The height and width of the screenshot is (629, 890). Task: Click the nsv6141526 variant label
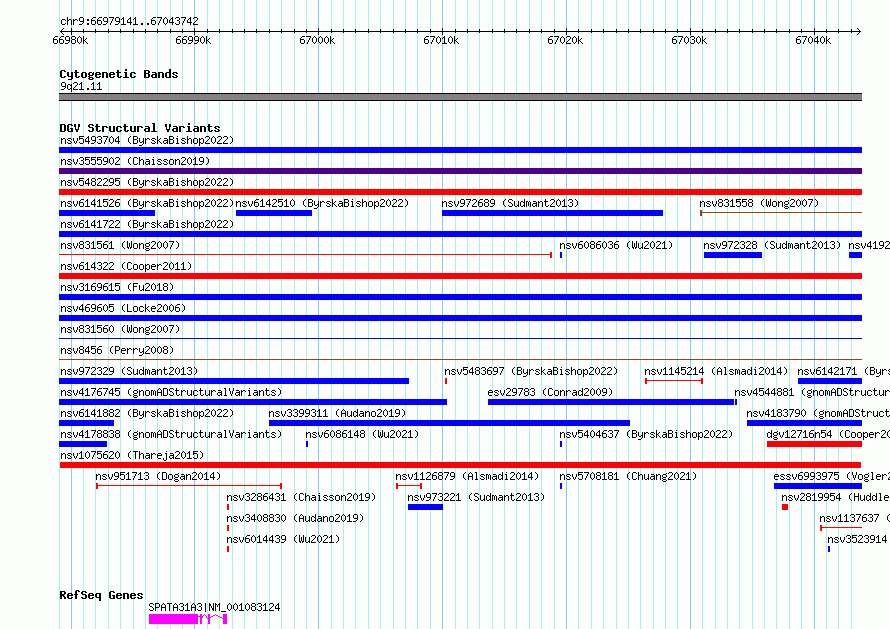click(147, 203)
